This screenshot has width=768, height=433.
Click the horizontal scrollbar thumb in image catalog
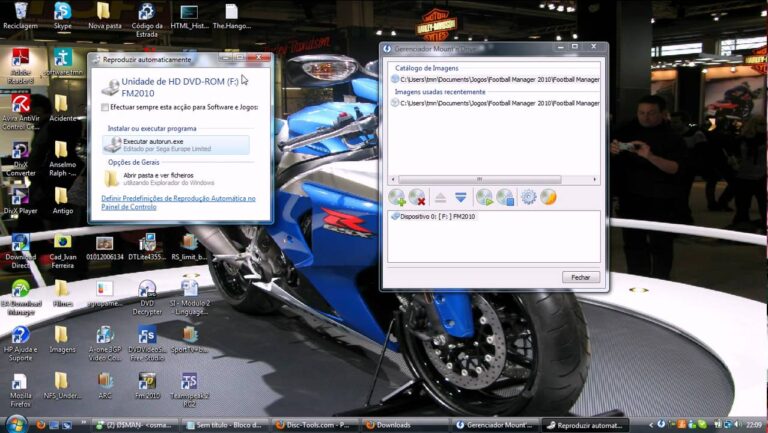tap(480, 179)
